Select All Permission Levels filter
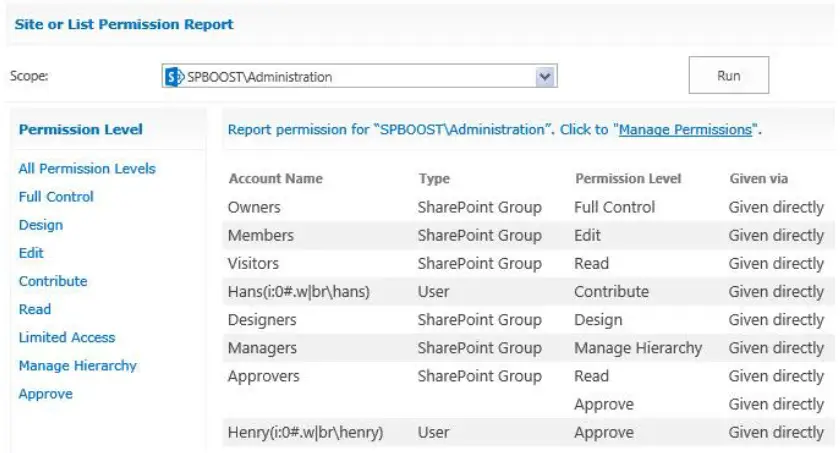Viewport: 840px width, 453px height. point(87,169)
